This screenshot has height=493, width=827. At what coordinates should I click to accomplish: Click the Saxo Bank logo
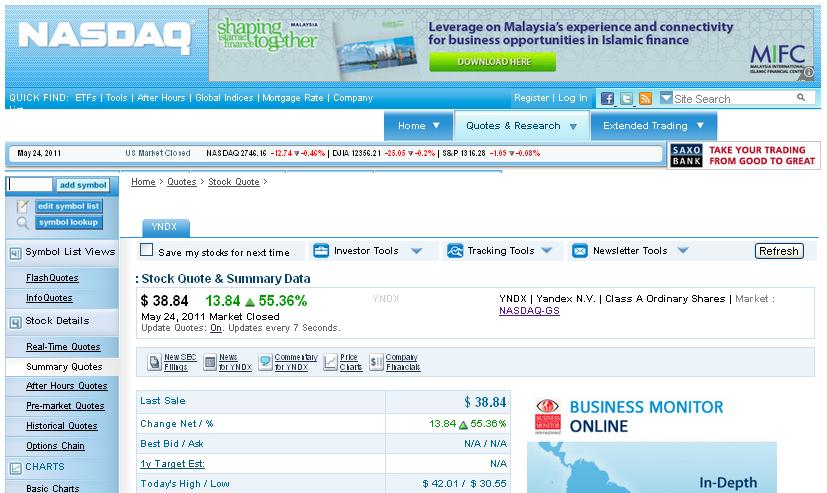tap(686, 156)
